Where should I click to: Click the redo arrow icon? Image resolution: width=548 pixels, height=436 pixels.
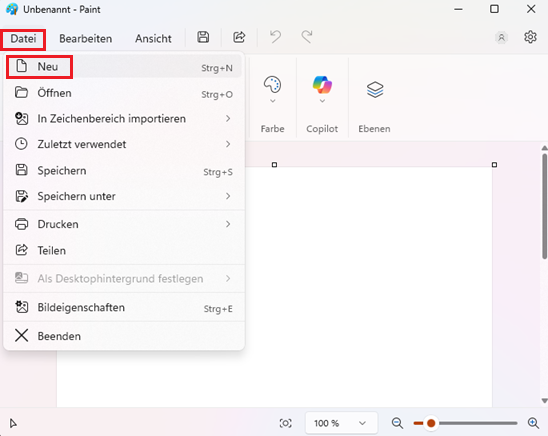pos(307,37)
